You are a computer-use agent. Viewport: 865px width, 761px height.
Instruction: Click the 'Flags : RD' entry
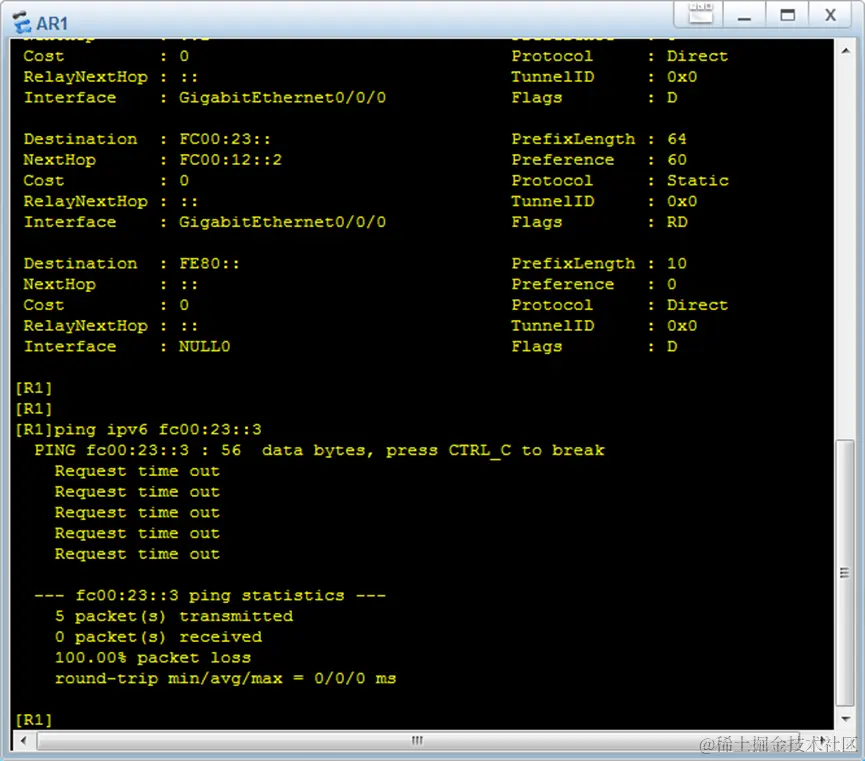point(599,222)
